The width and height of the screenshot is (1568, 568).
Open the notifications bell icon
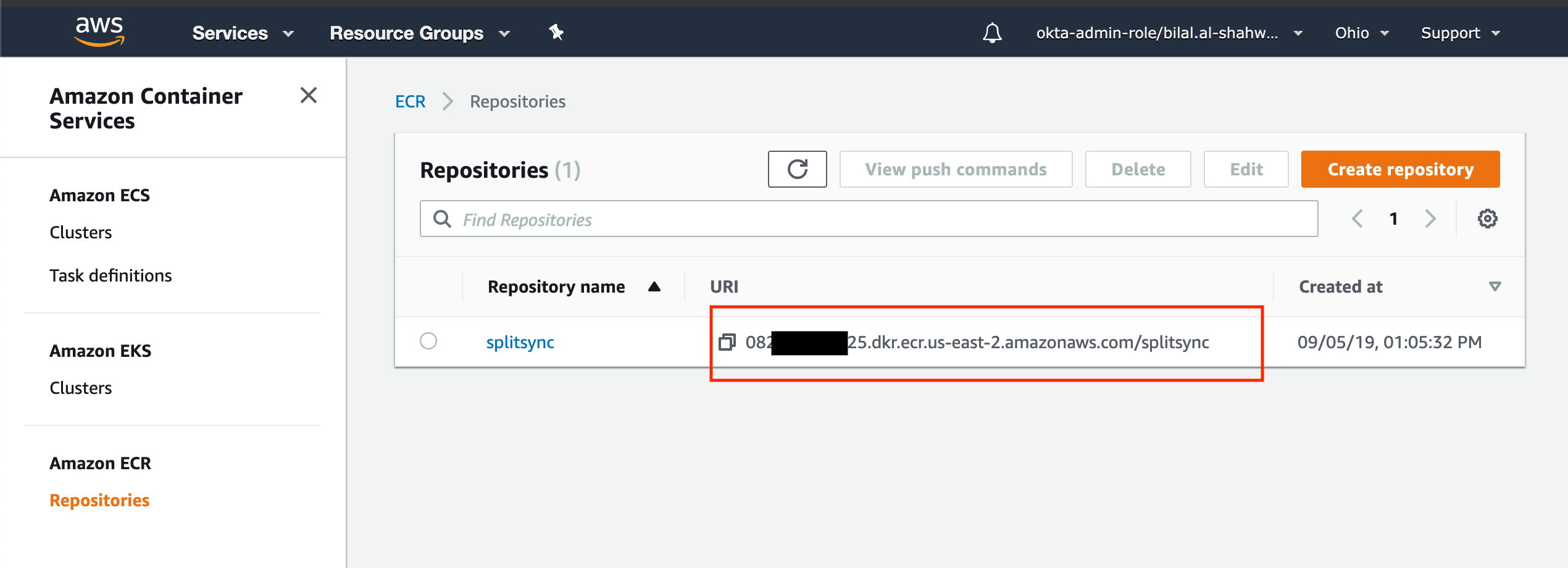992,33
